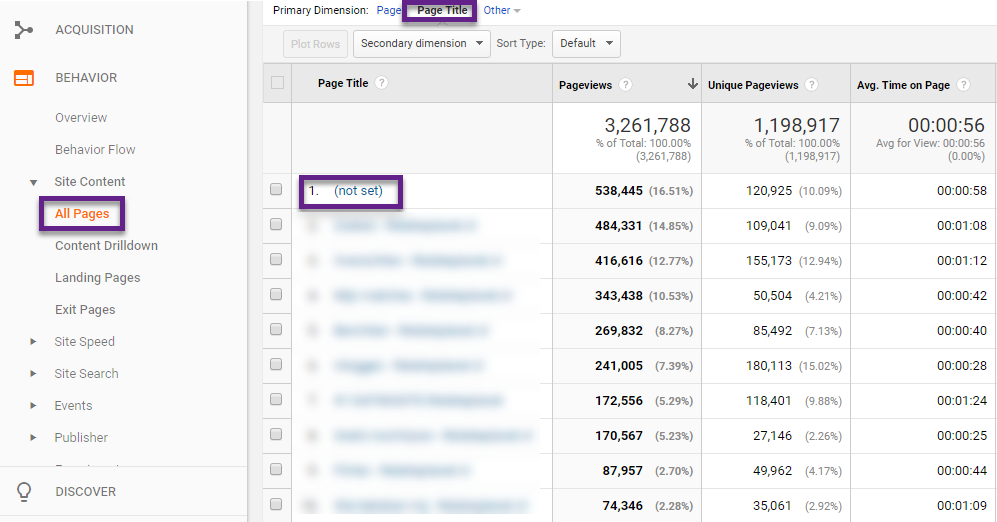Open All Pages report in sidebar
Image resolution: width=997 pixels, height=522 pixels.
pyautogui.click(x=82, y=214)
